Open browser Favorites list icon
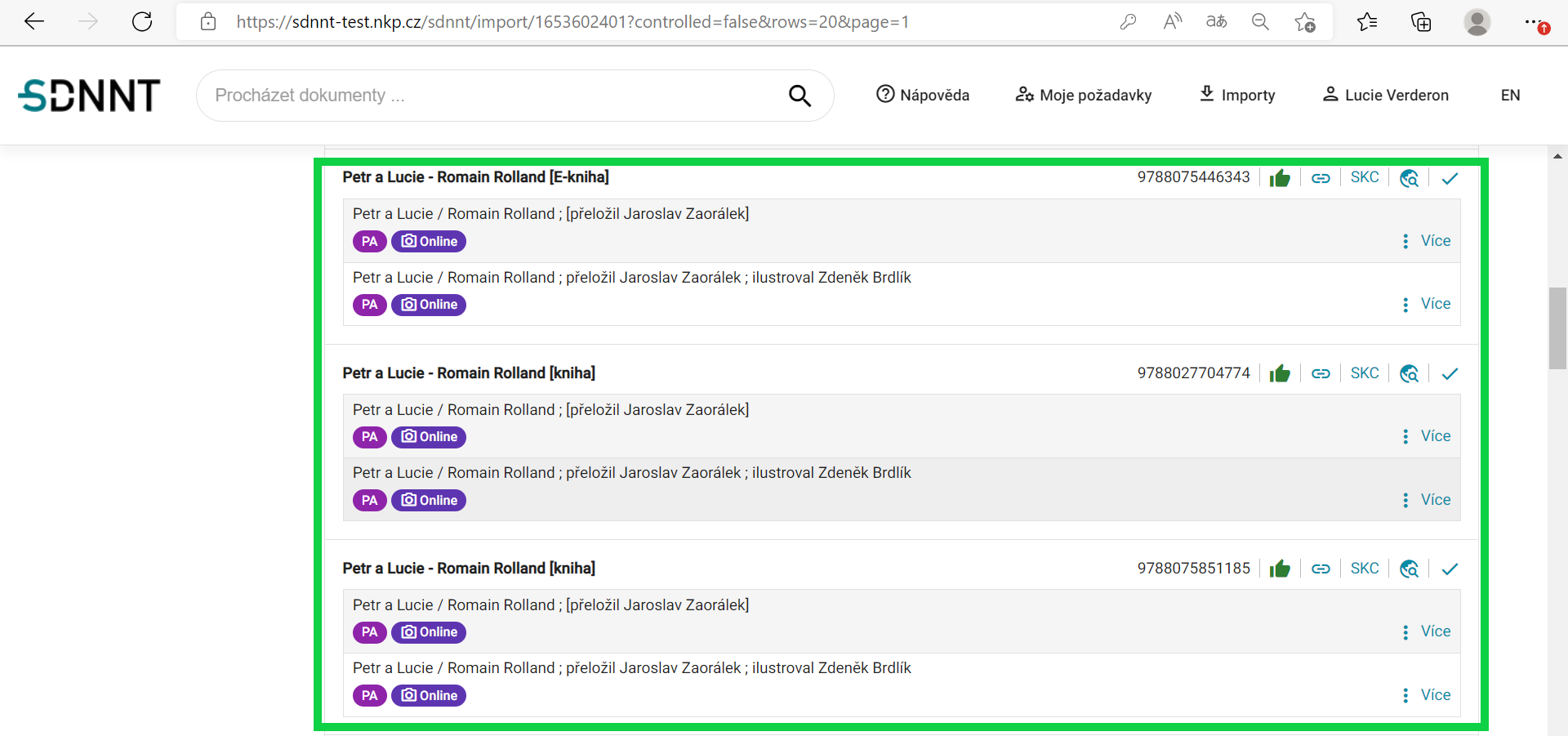 [x=1367, y=22]
